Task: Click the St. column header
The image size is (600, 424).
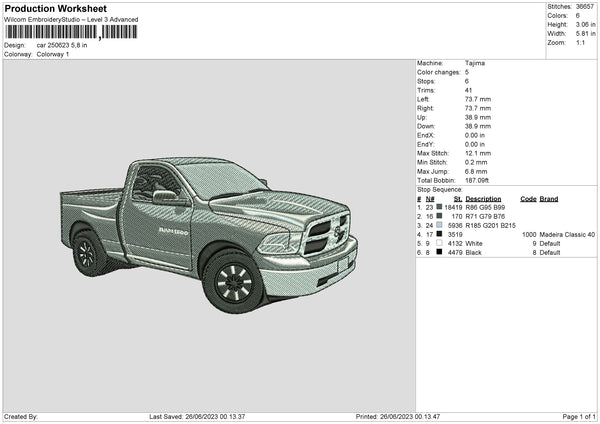Action: click(458, 199)
